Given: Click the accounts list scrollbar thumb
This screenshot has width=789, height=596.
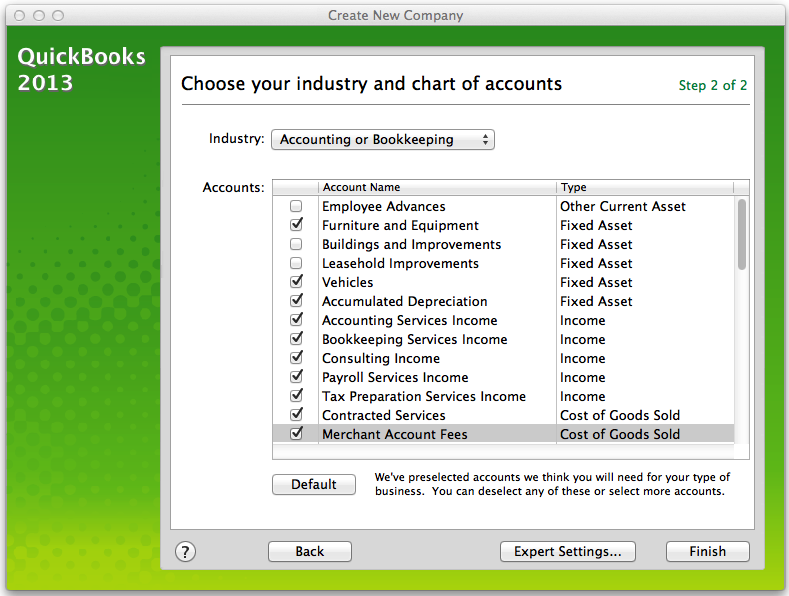Looking at the screenshot, I should [742, 235].
